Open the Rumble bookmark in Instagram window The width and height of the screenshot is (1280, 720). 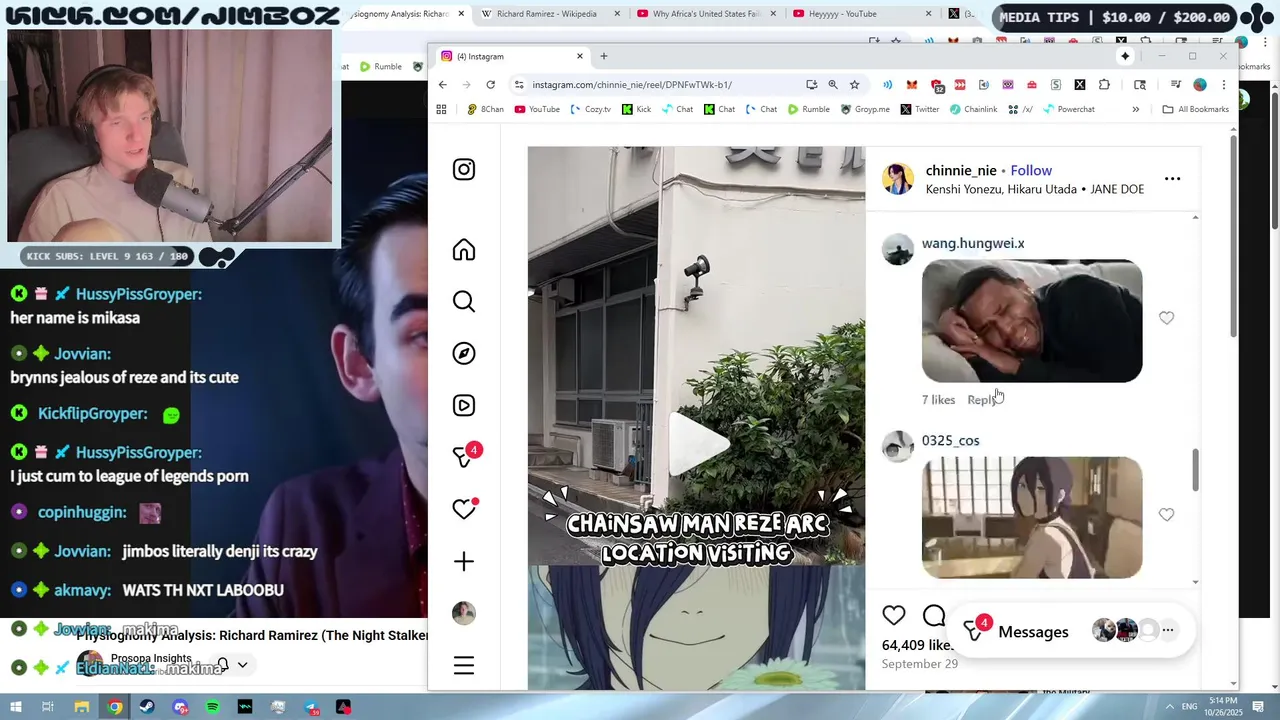(808, 109)
